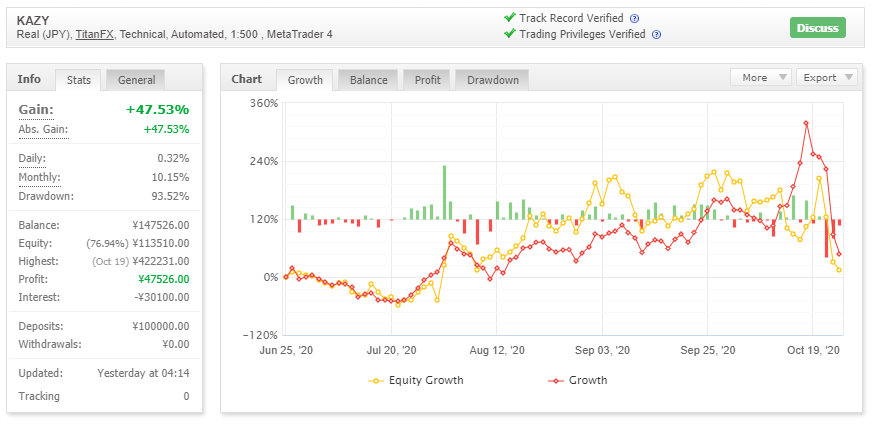Select the Drawdown chart tab

tap(492, 80)
